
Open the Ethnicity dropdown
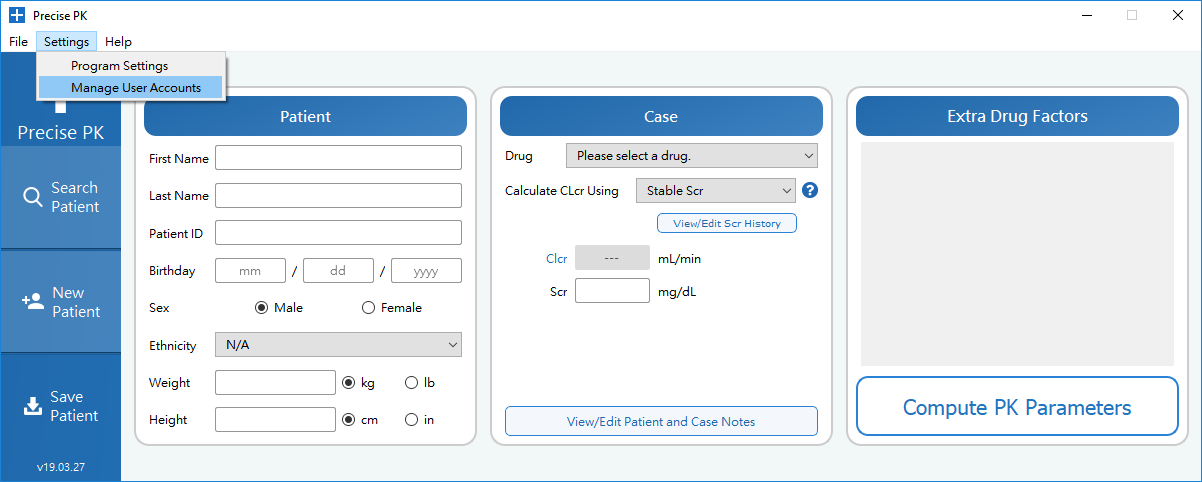pos(338,345)
